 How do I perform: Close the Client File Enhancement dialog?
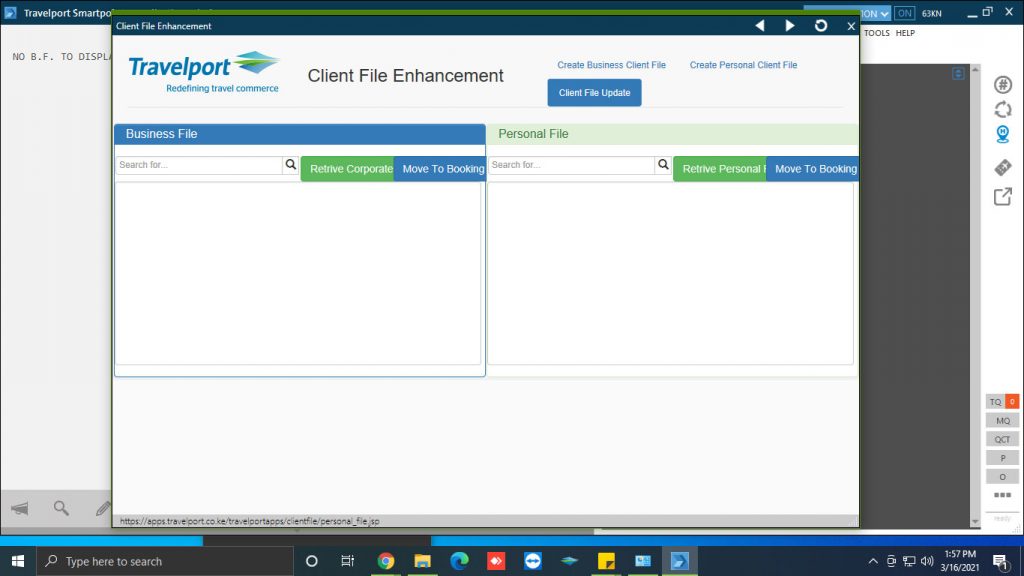[851, 26]
